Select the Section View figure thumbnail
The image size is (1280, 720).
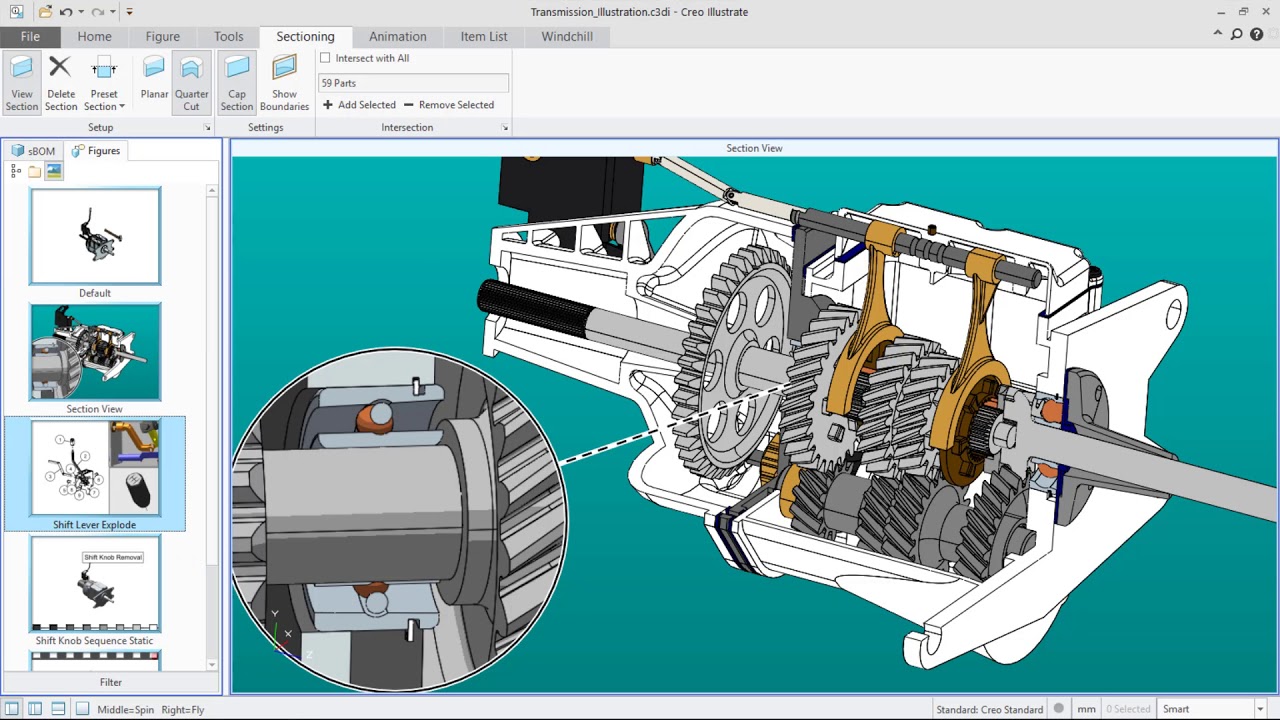(x=95, y=352)
